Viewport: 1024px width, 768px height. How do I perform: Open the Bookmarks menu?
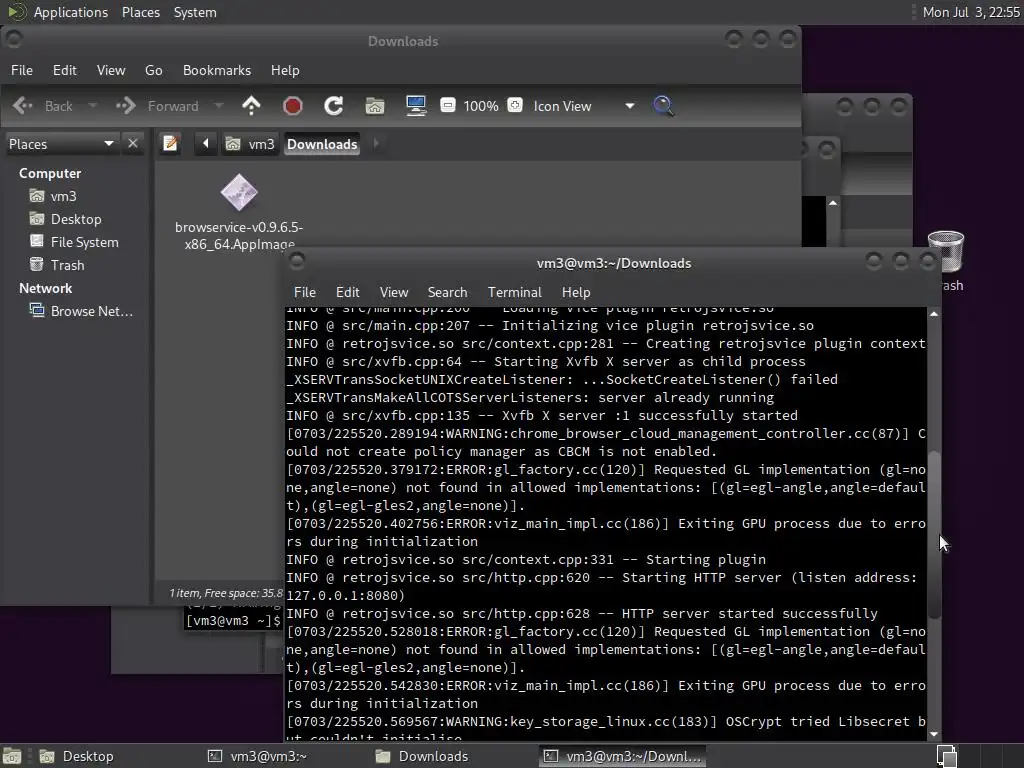pyautogui.click(x=217, y=70)
